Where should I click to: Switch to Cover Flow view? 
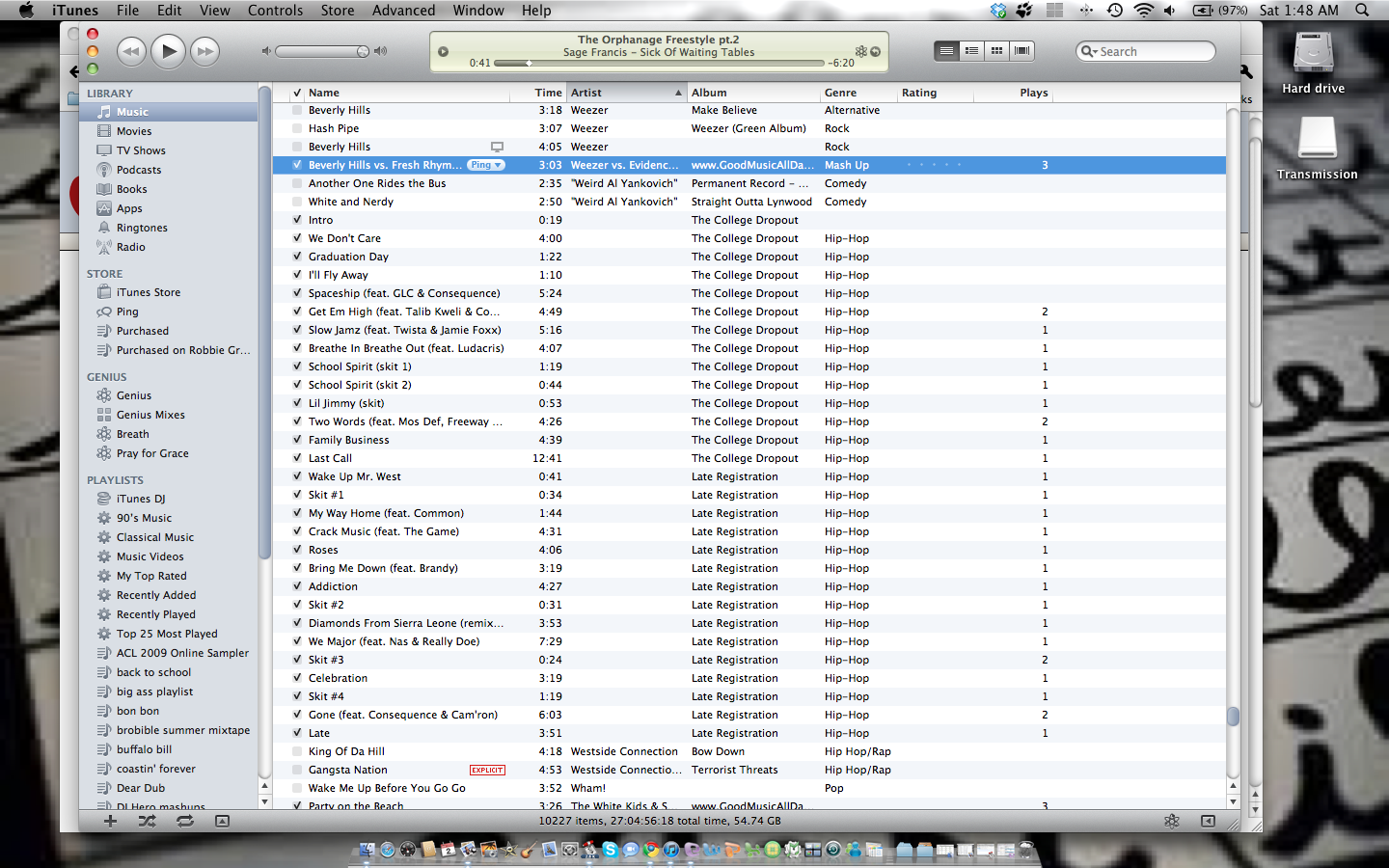click(x=1022, y=50)
